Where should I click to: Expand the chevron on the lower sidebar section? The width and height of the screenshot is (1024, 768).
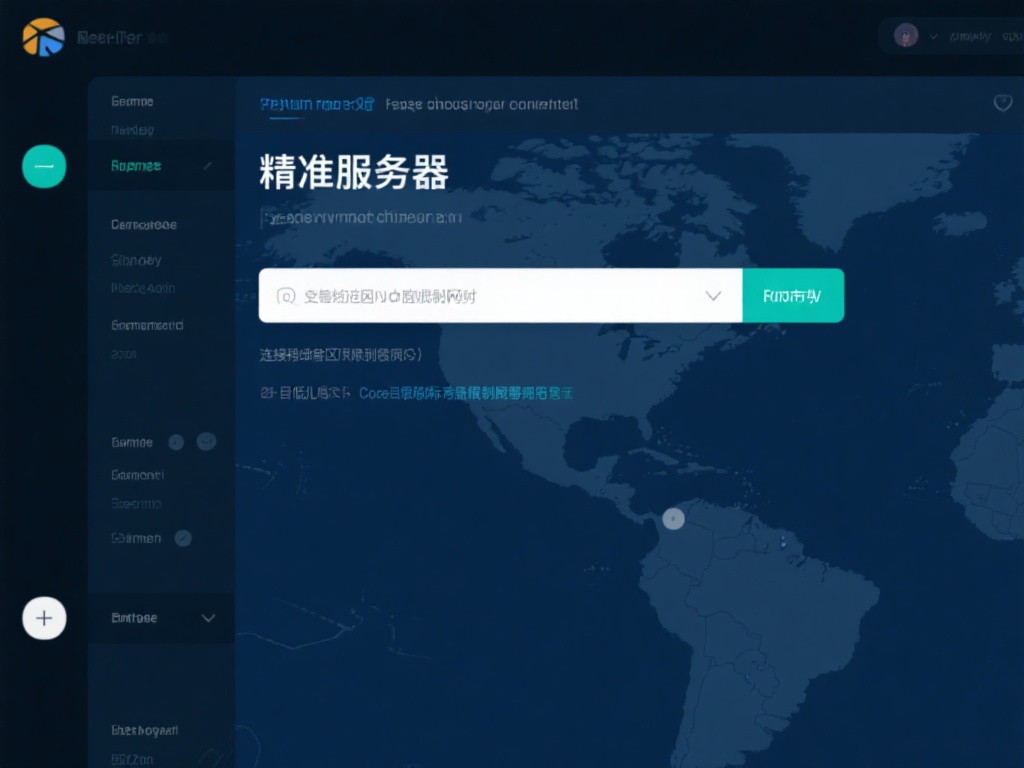pos(208,618)
